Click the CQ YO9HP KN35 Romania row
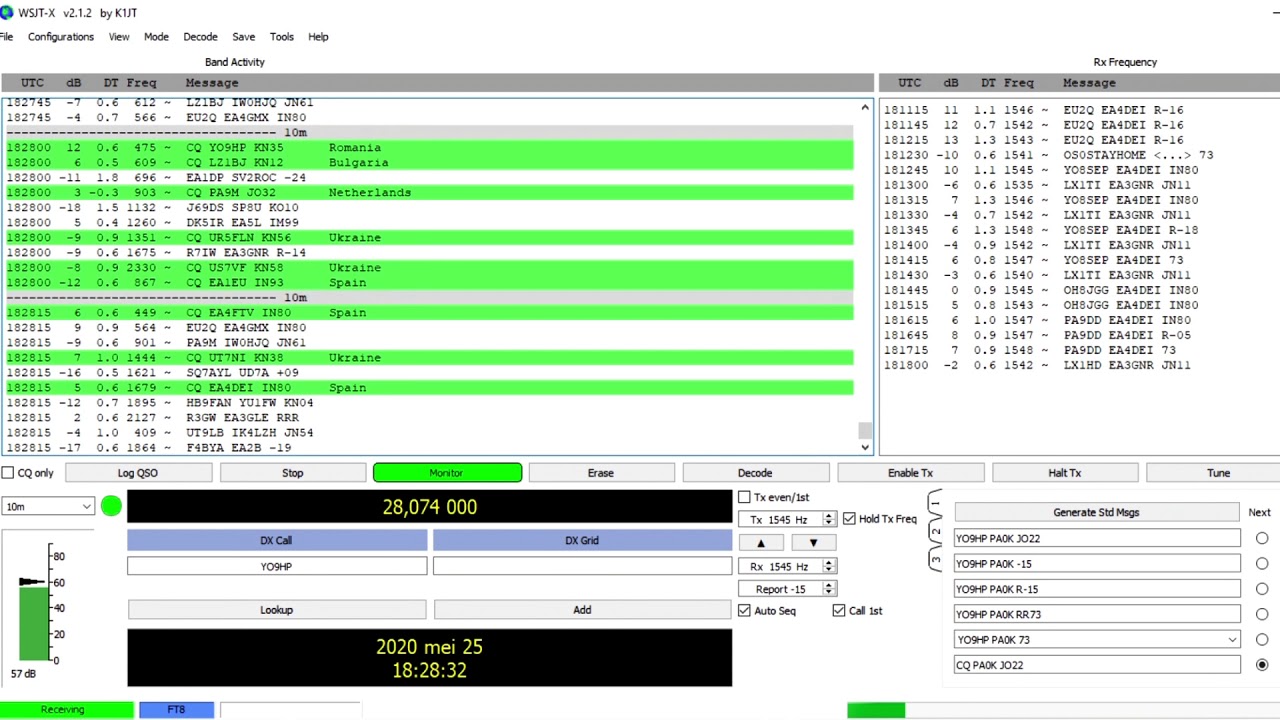This screenshot has height=720, width=1280. tap(430, 148)
